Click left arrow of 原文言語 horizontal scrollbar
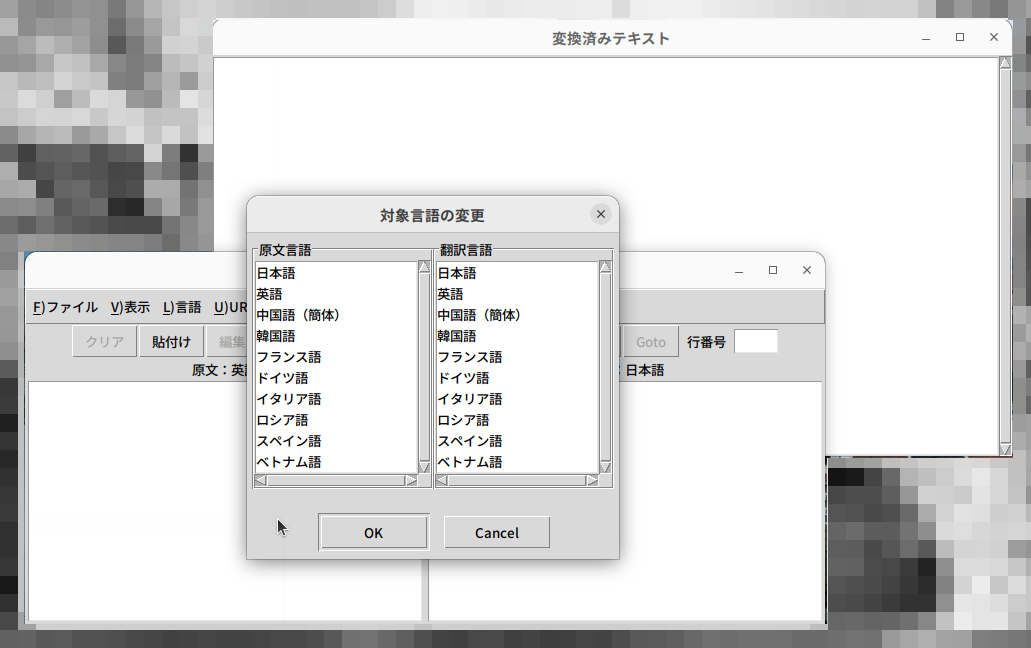 click(x=260, y=481)
